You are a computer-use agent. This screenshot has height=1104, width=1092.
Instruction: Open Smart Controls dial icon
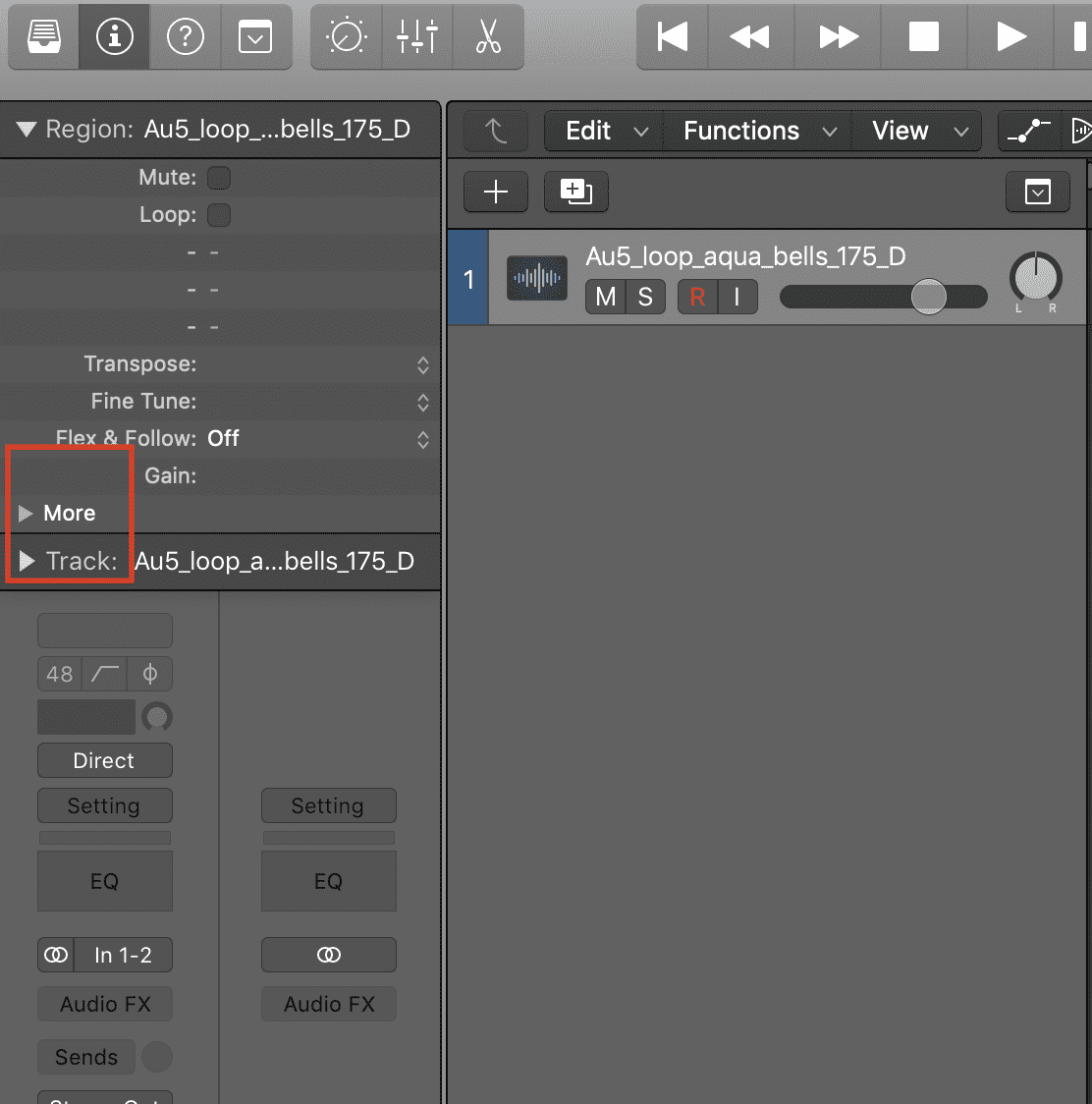(347, 36)
